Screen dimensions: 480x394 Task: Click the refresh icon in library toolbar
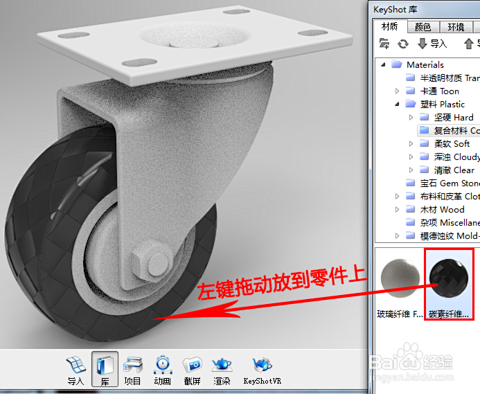coord(403,44)
